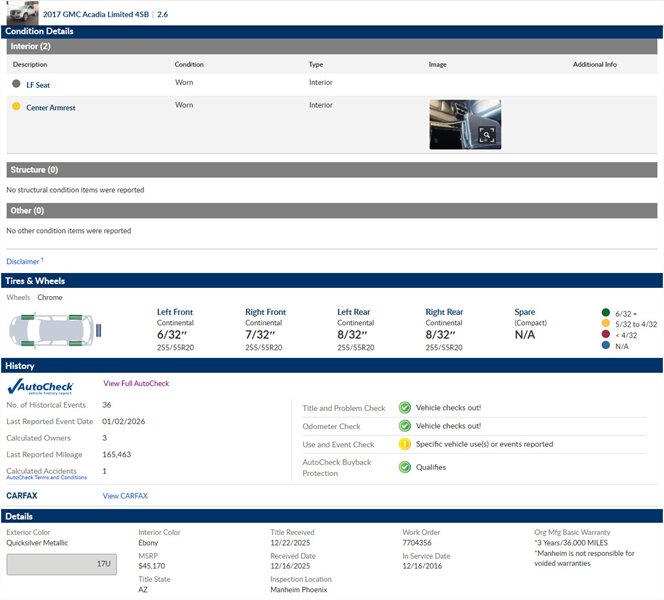Open the Disclaimer link
664x600 pixels.
click(25, 261)
